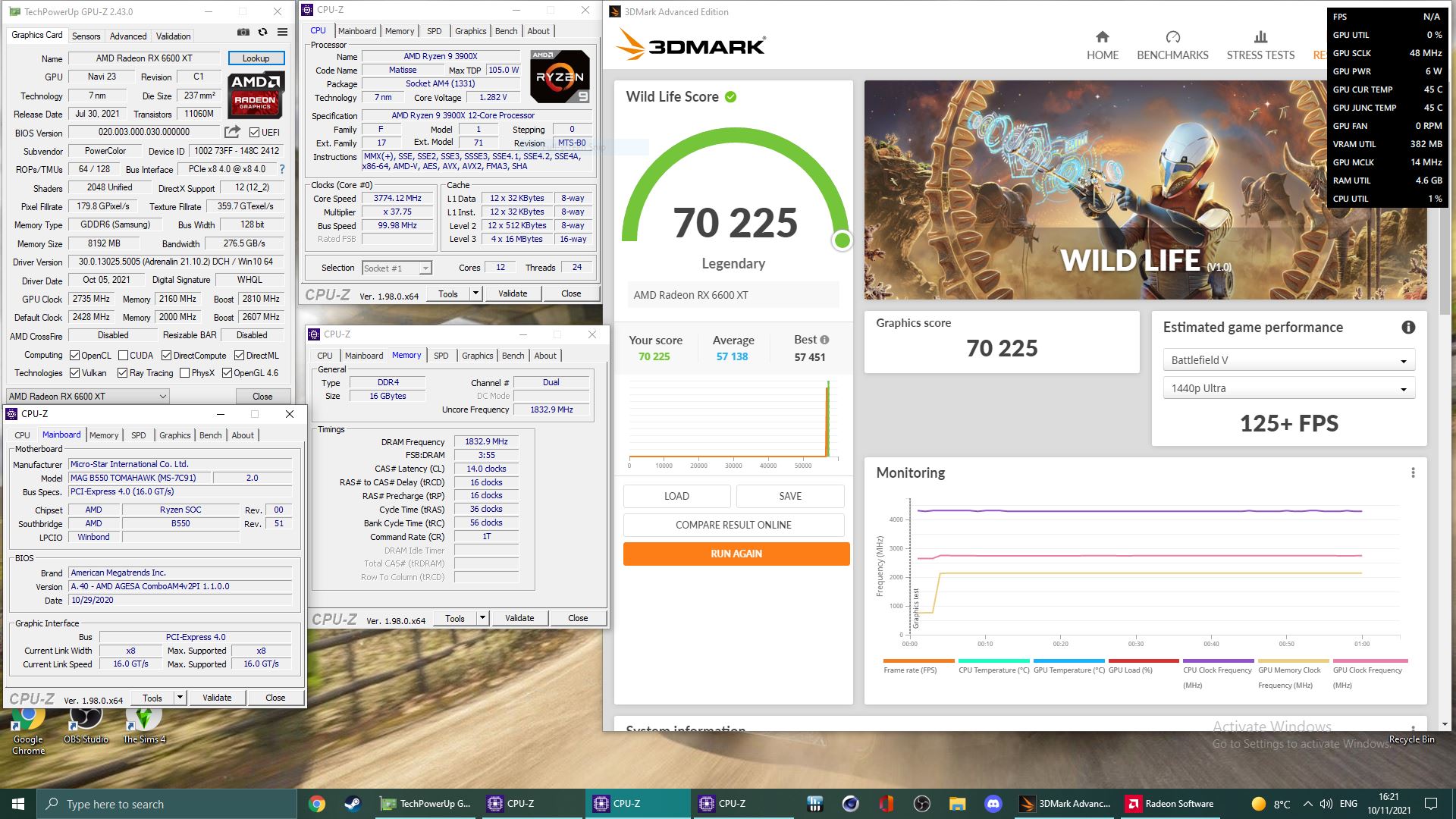The width and height of the screenshot is (1456, 819).
Task: Toggle the DirectCompute checkbox
Action: (166, 355)
